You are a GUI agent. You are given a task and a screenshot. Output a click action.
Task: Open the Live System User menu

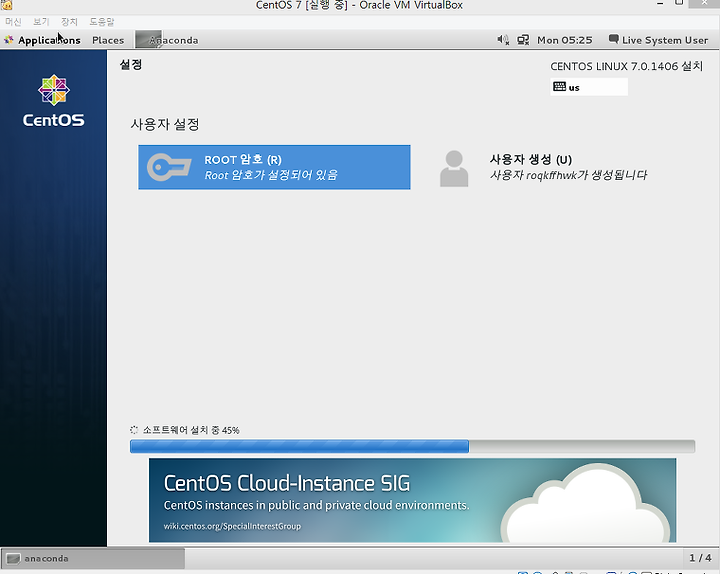[658, 40]
